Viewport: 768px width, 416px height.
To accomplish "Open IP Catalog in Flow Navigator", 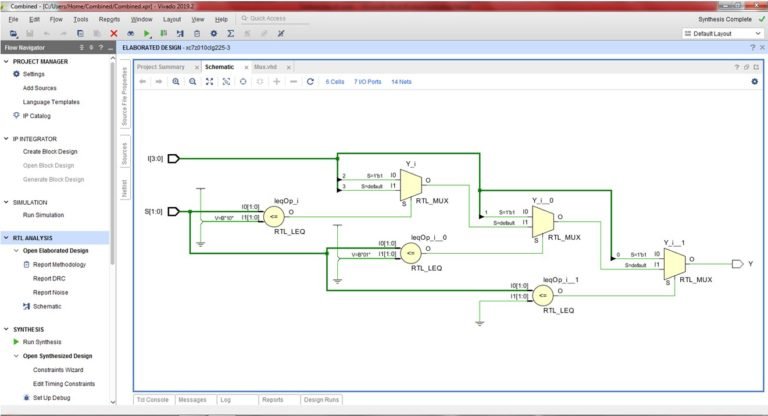I will 37,116.
